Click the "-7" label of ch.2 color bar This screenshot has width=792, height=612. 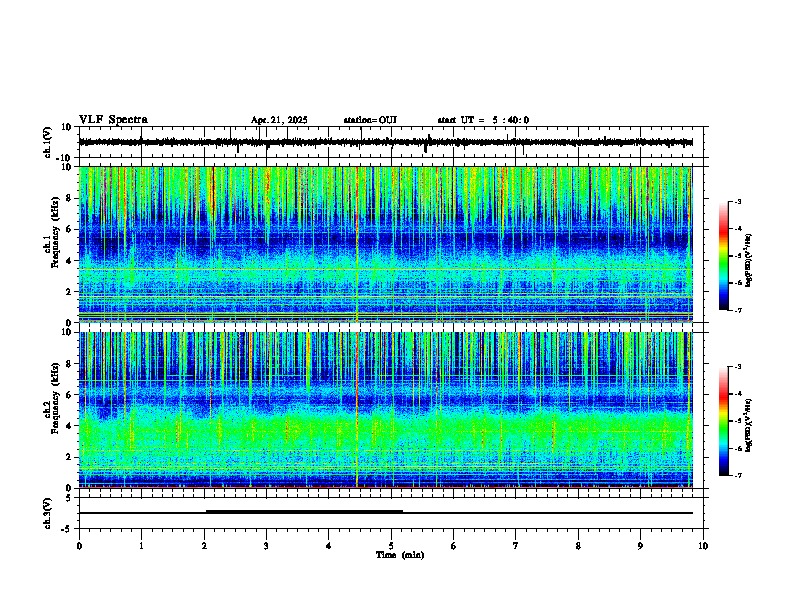click(x=738, y=475)
